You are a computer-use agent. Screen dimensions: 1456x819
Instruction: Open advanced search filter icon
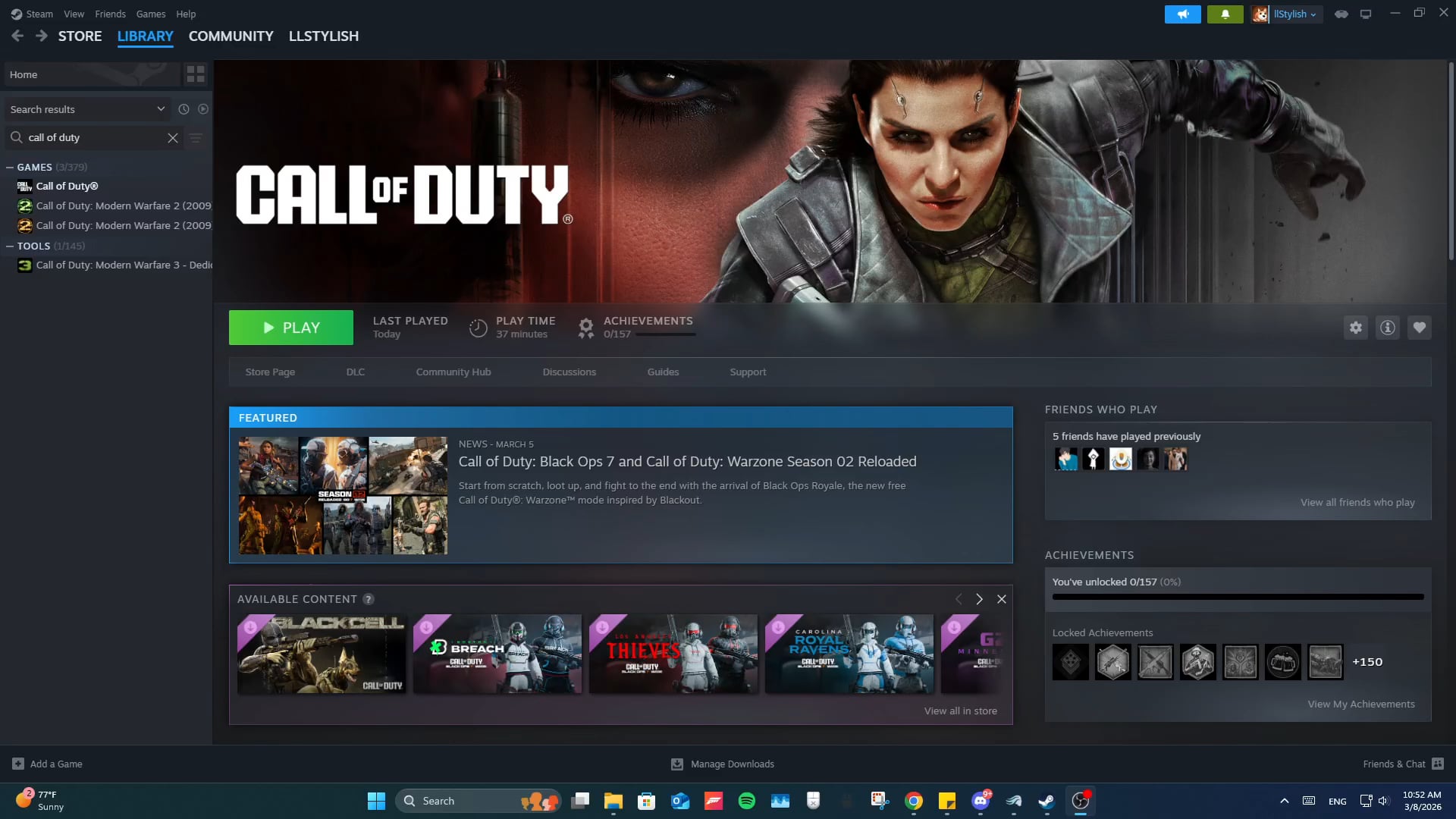pos(196,138)
